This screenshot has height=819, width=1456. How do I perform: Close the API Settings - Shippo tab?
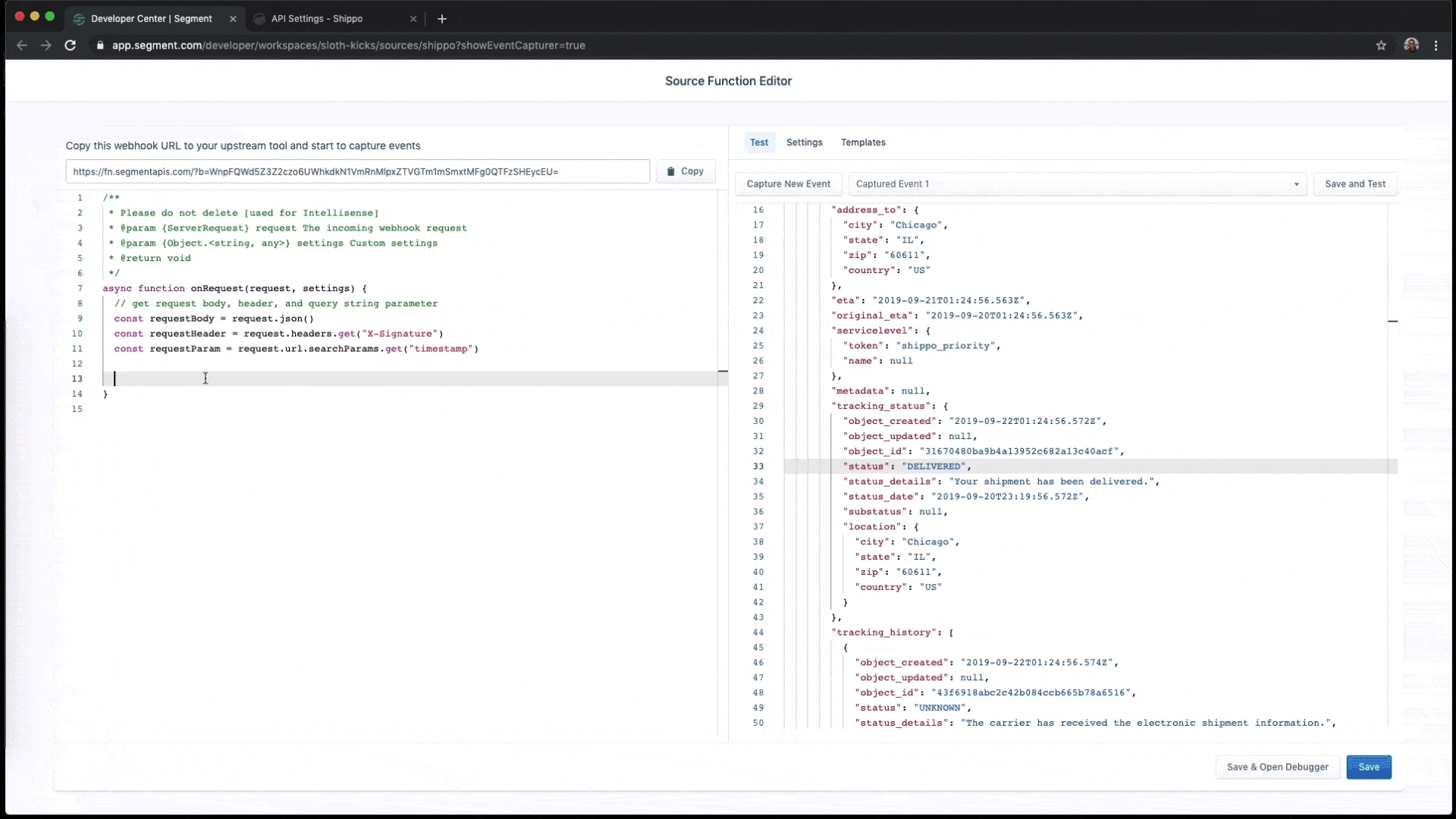click(x=413, y=19)
